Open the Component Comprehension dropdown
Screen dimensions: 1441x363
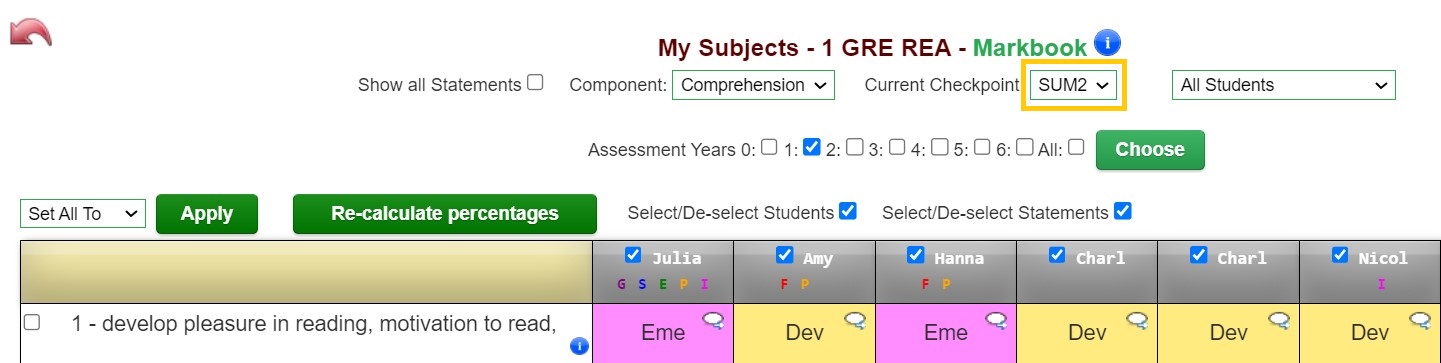pyautogui.click(x=753, y=85)
